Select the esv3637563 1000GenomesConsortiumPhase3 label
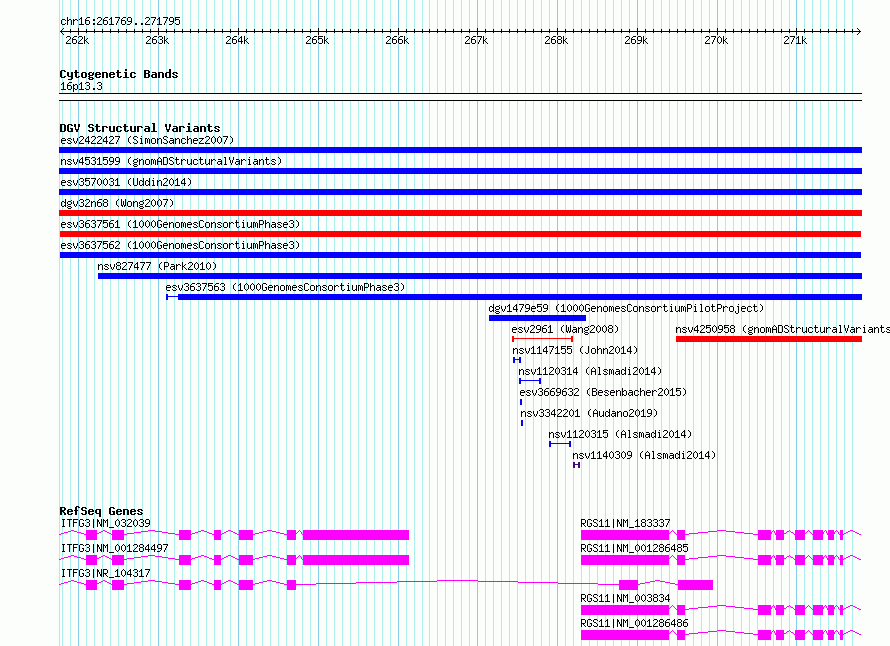The height and width of the screenshot is (646, 890). point(285,287)
